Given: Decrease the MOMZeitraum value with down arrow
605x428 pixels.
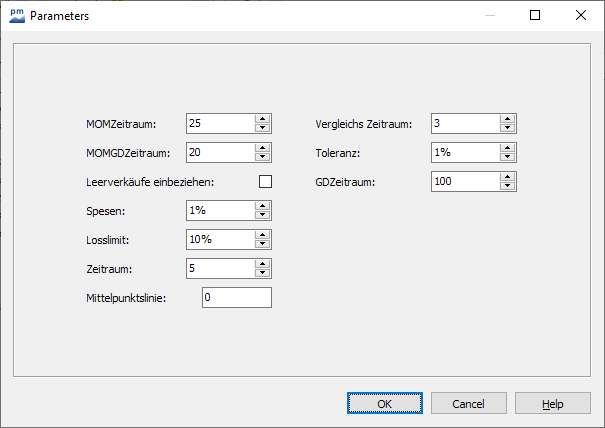Looking at the screenshot, I should [x=262, y=128].
